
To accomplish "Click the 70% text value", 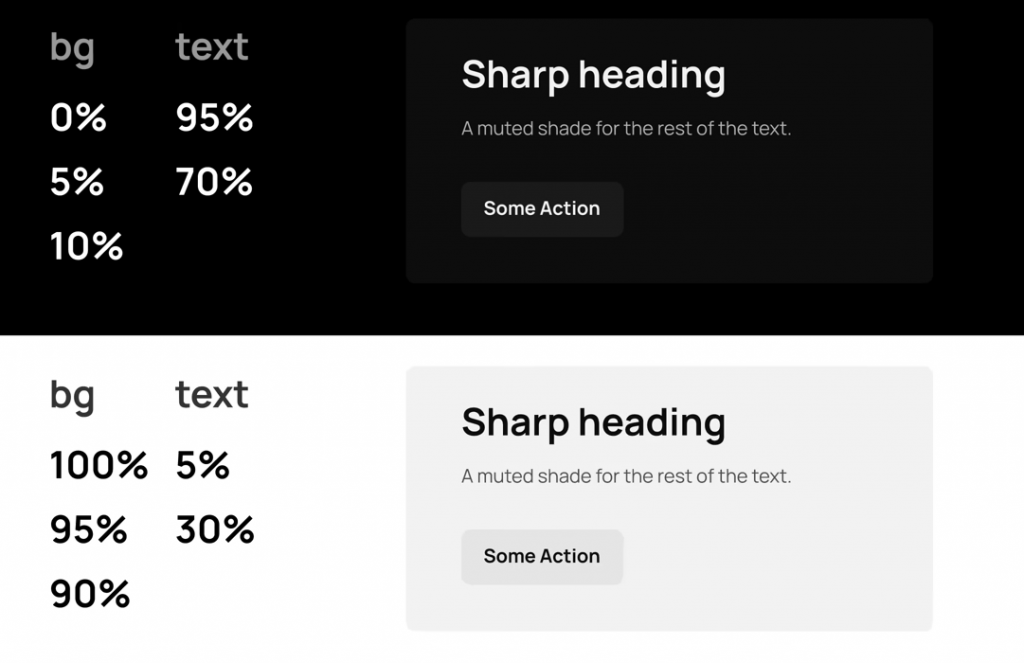I will click(214, 182).
